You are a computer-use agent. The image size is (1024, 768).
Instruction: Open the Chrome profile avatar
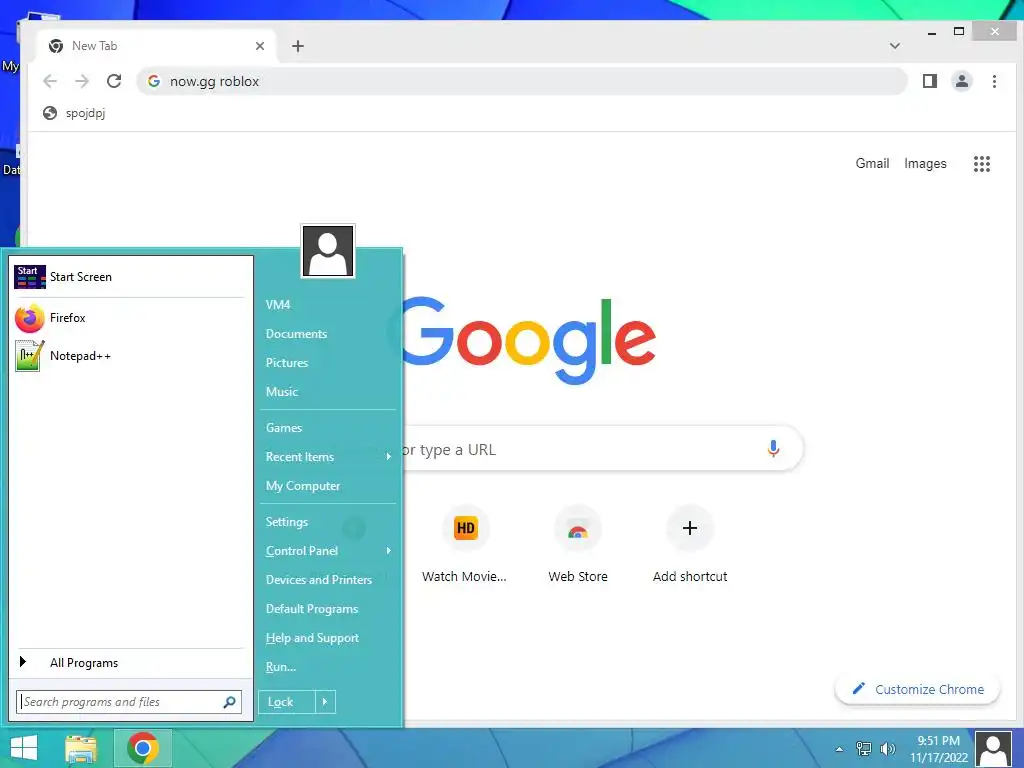pos(962,81)
